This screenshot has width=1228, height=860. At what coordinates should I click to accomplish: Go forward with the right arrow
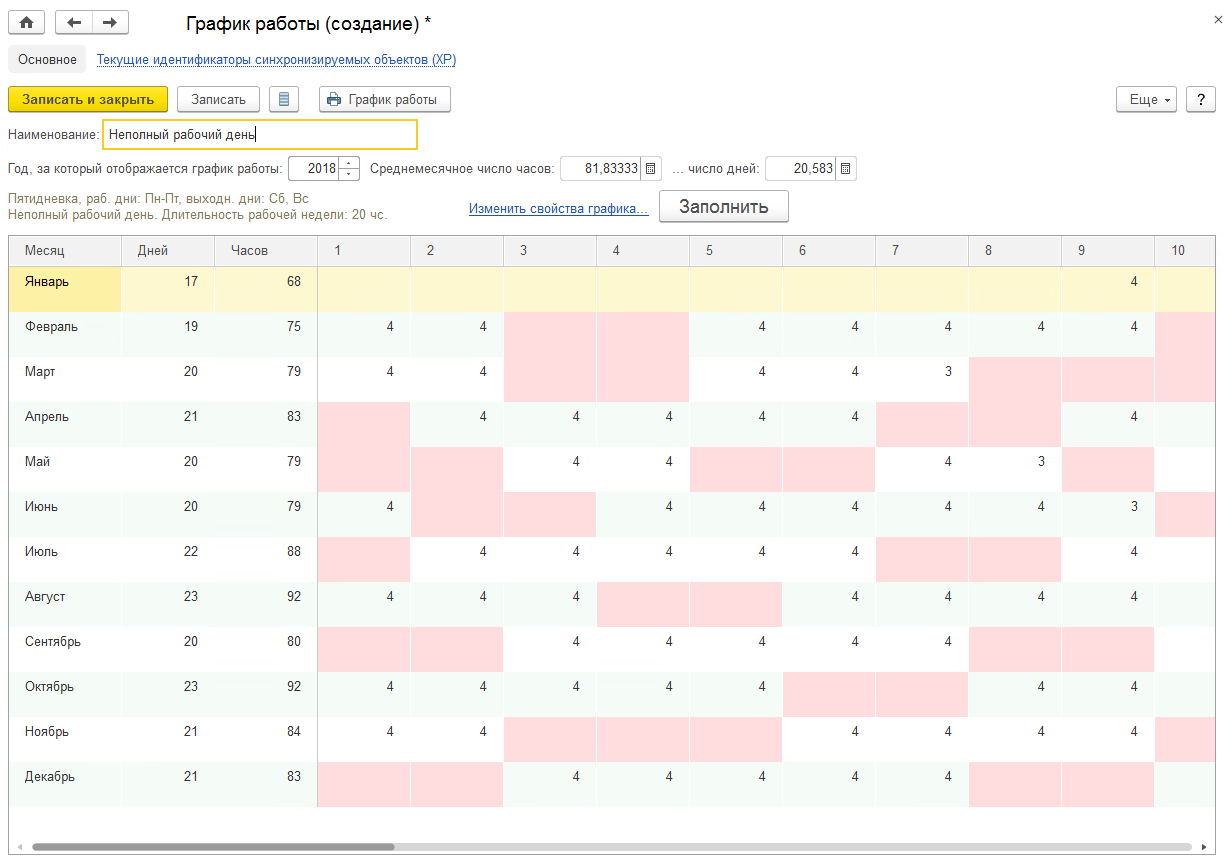pos(110,22)
